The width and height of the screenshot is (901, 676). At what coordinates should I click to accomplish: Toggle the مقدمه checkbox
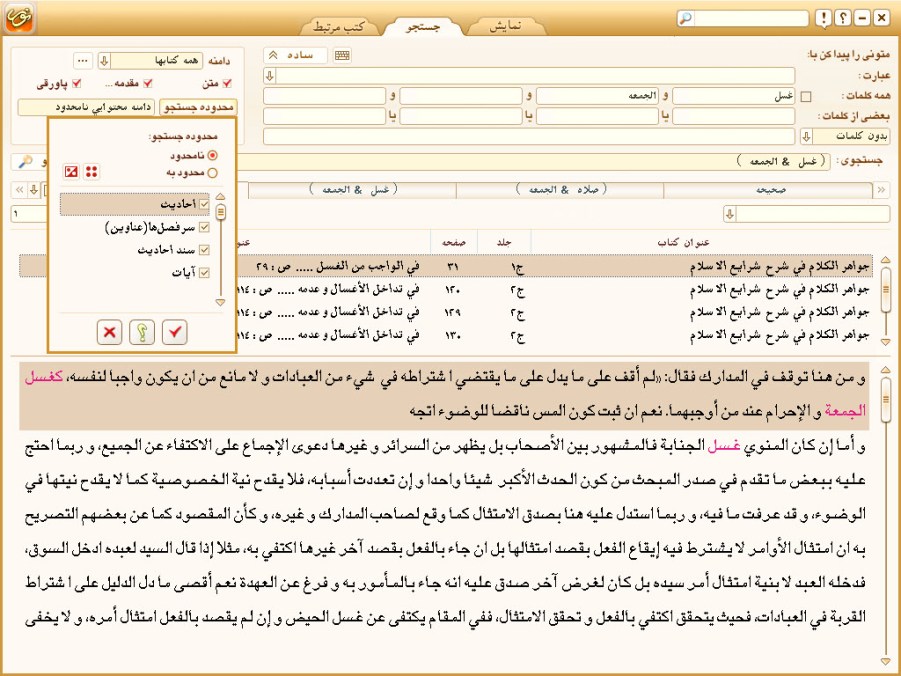(148, 83)
